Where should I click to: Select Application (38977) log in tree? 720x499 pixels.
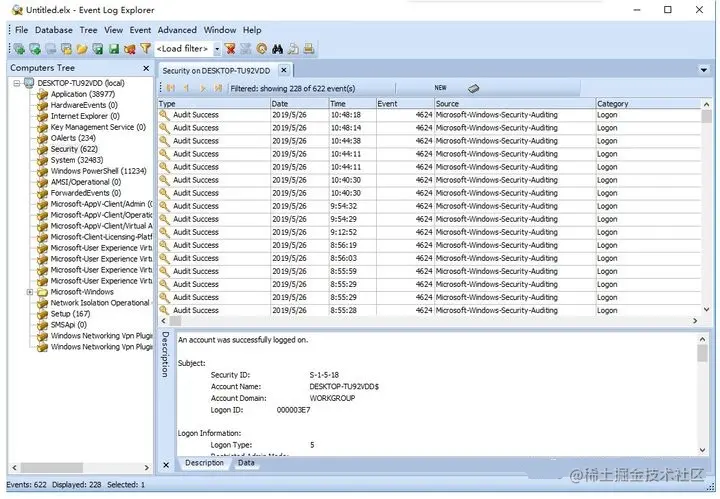[83, 94]
